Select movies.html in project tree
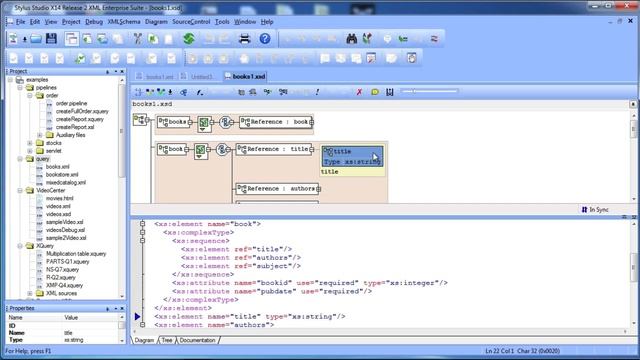This screenshot has width=640, height=360. 60,198
